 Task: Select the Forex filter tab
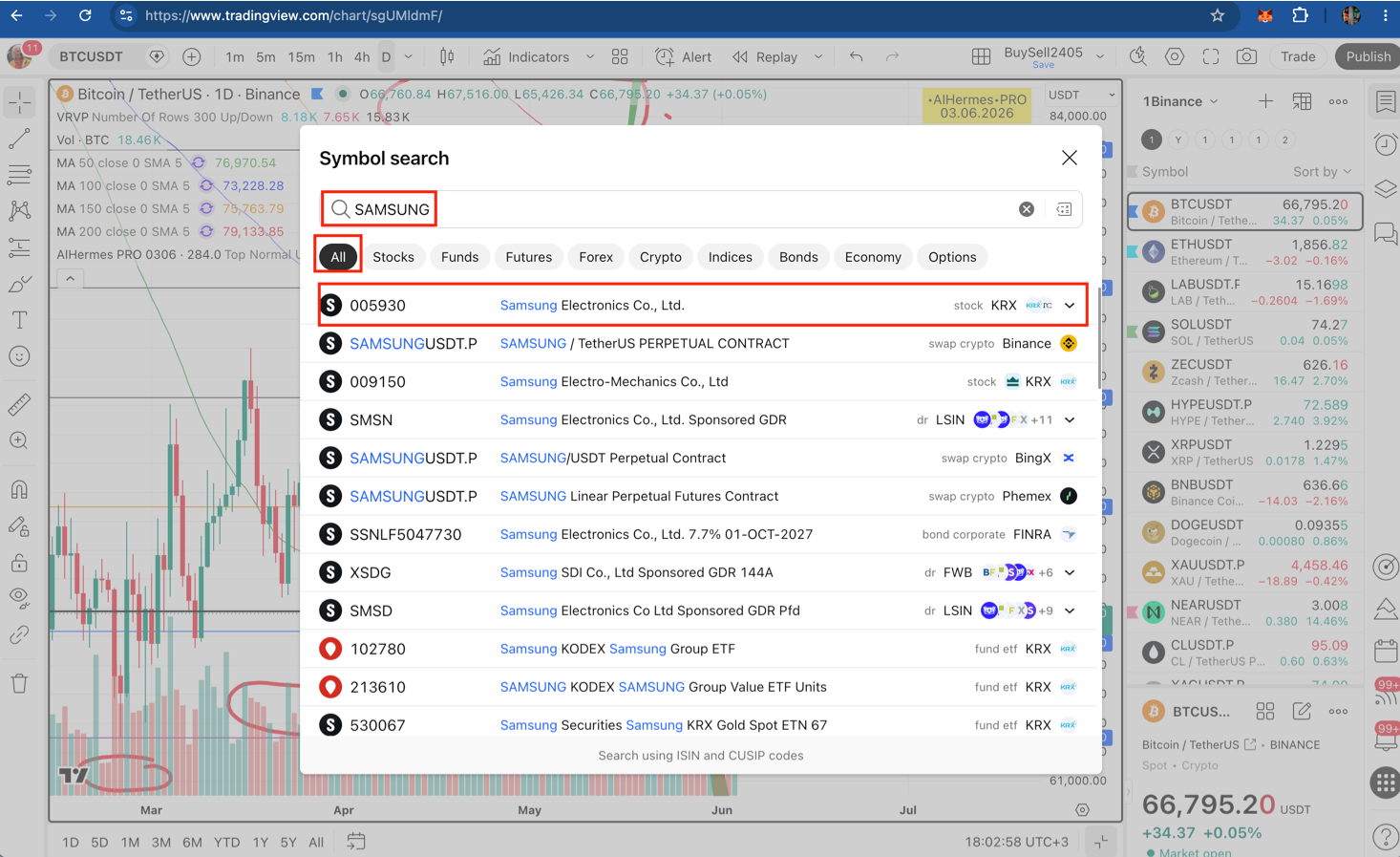596,257
